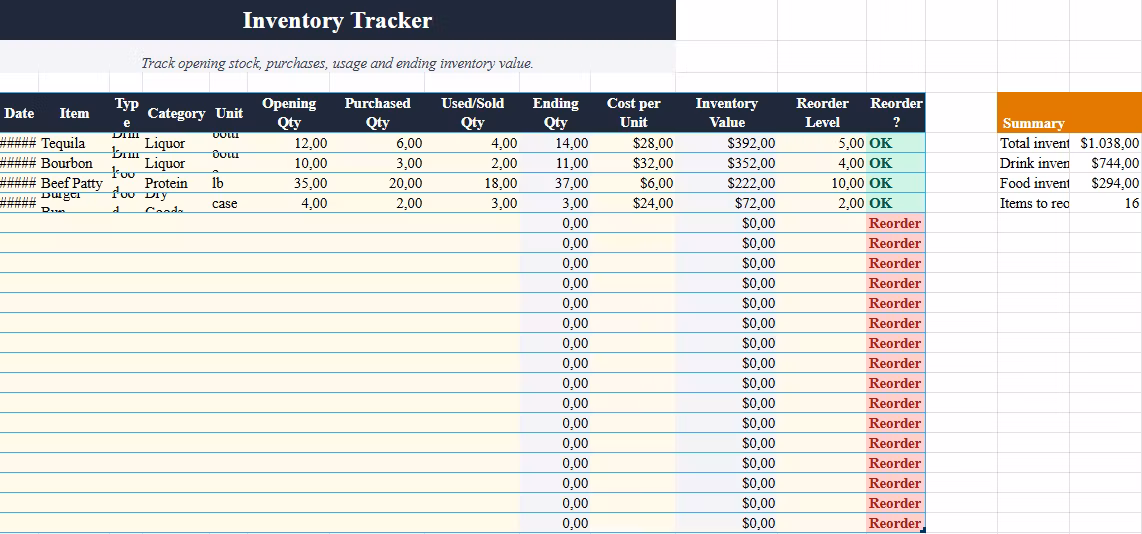Select the 'Total invent' summary label
This screenshot has height=534, width=1142.
click(1033, 144)
